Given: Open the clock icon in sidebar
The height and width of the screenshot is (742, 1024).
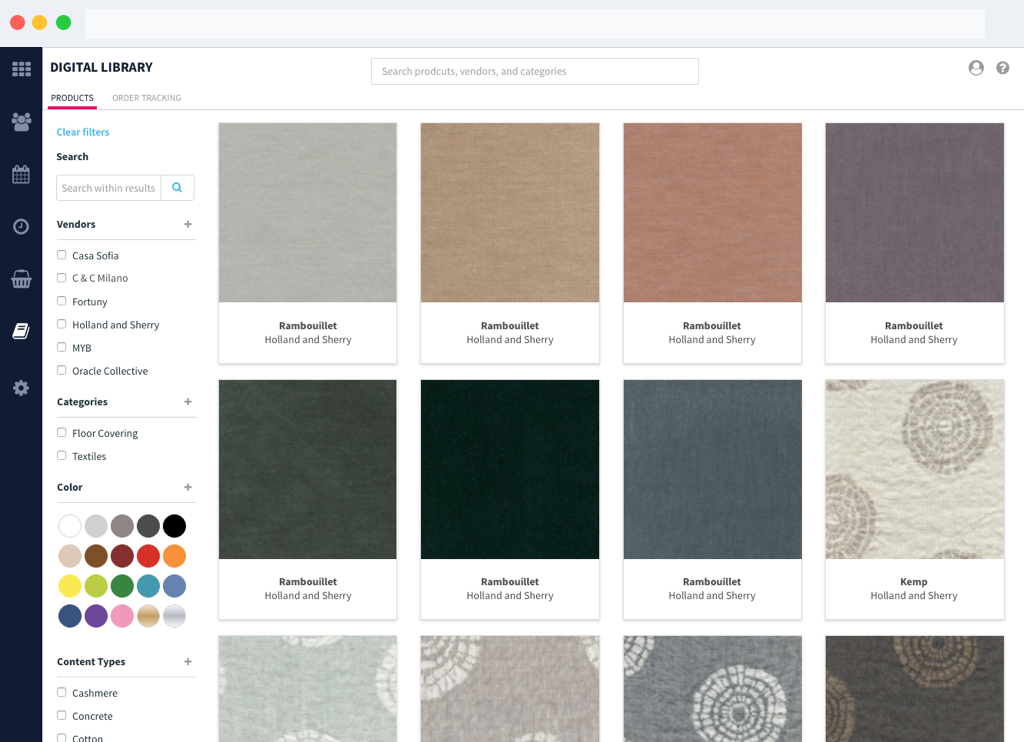Looking at the screenshot, I should click(x=21, y=227).
